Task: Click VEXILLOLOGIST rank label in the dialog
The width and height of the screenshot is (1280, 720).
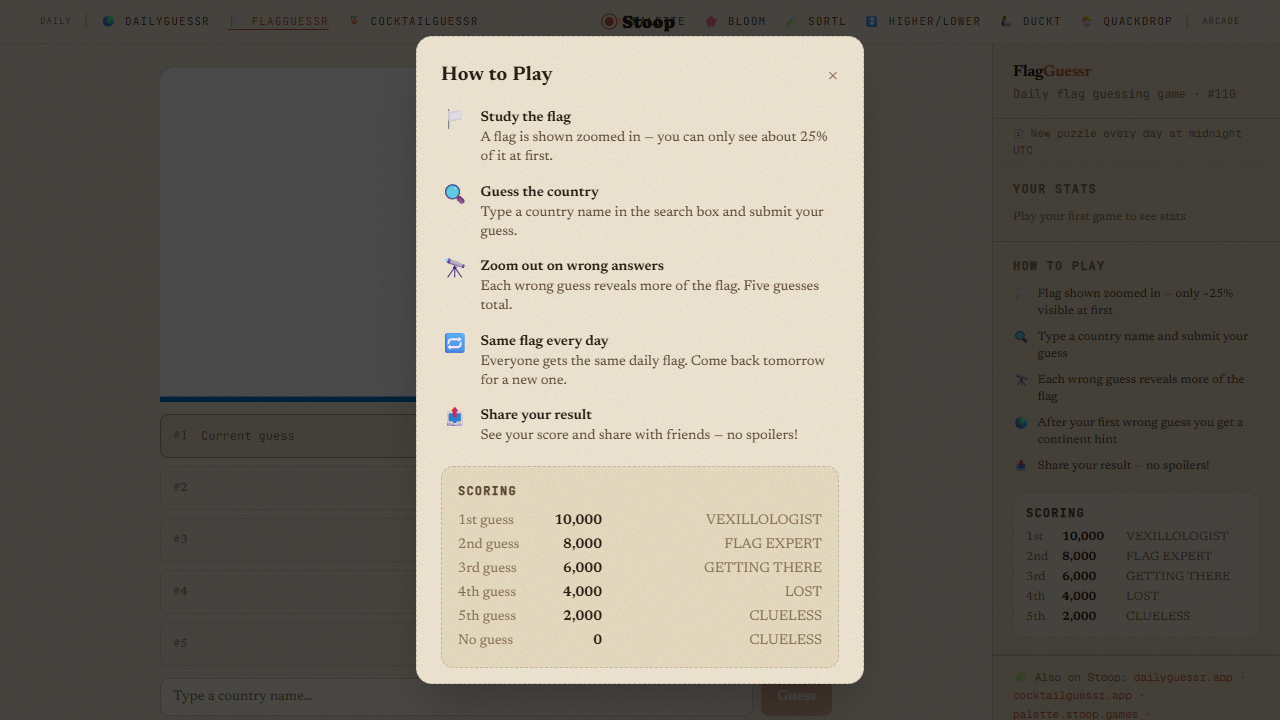Action: coord(764,520)
